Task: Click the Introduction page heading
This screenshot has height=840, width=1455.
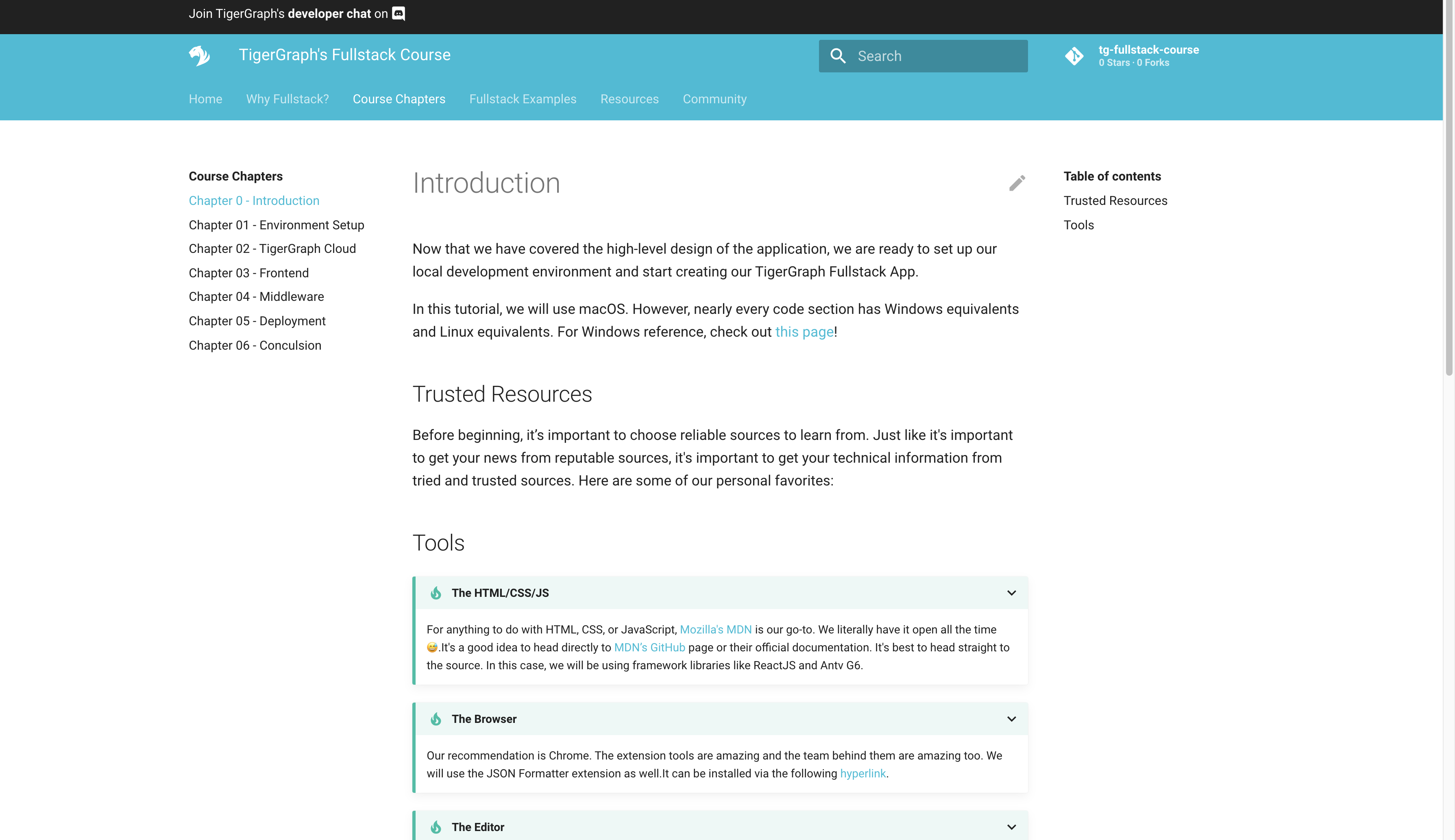Action: point(486,183)
